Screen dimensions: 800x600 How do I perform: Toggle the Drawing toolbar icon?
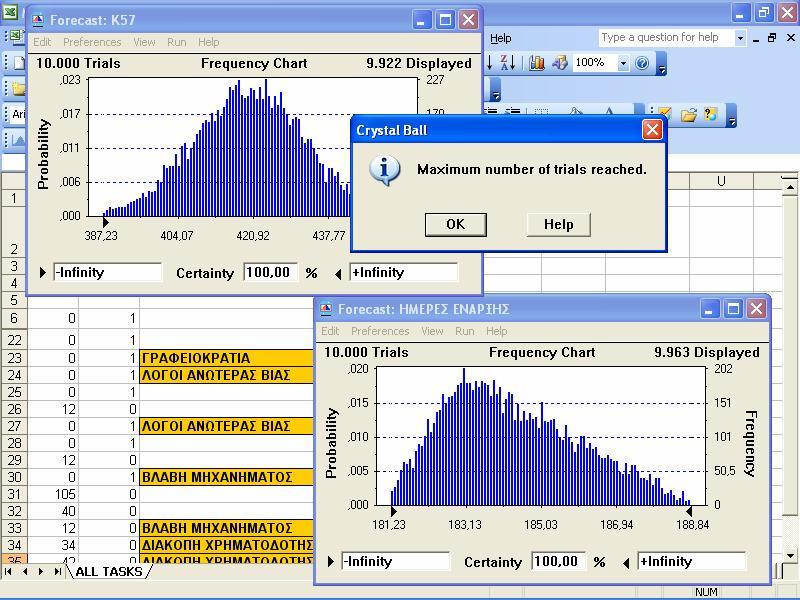[560, 63]
